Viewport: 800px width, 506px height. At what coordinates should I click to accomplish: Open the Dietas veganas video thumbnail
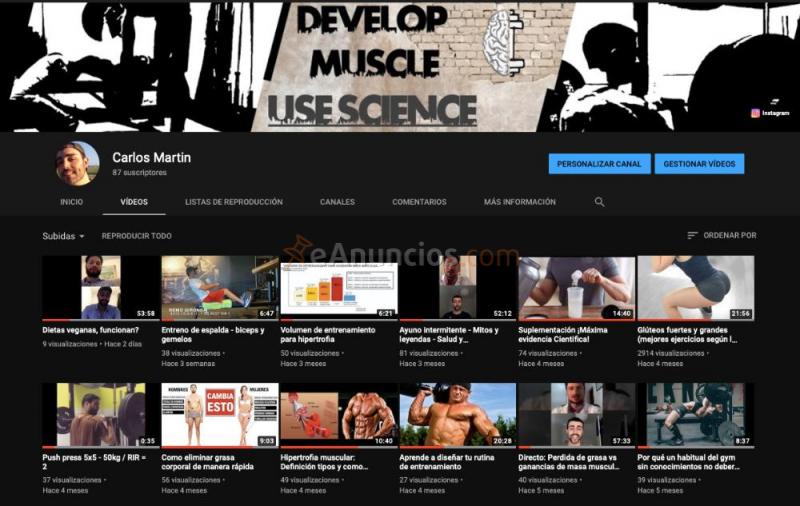[100, 288]
